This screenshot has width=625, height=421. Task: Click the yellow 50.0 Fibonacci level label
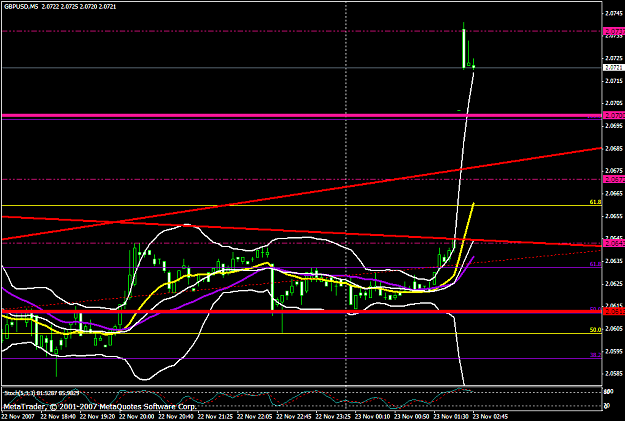[x=596, y=330]
